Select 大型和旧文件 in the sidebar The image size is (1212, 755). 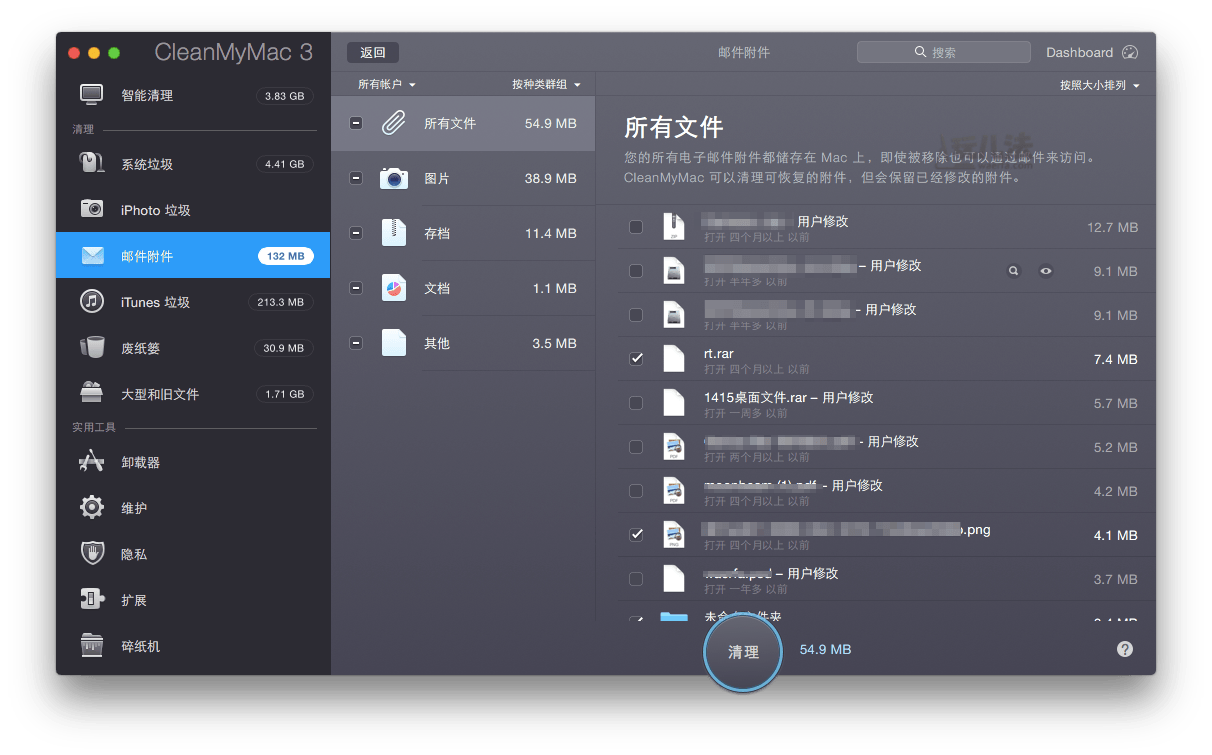[x=193, y=393]
